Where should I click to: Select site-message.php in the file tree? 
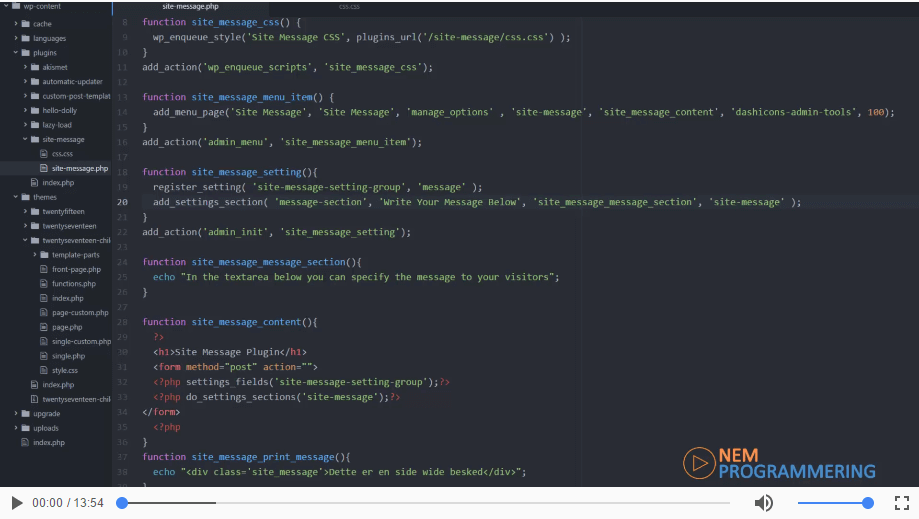click(80, 168)
